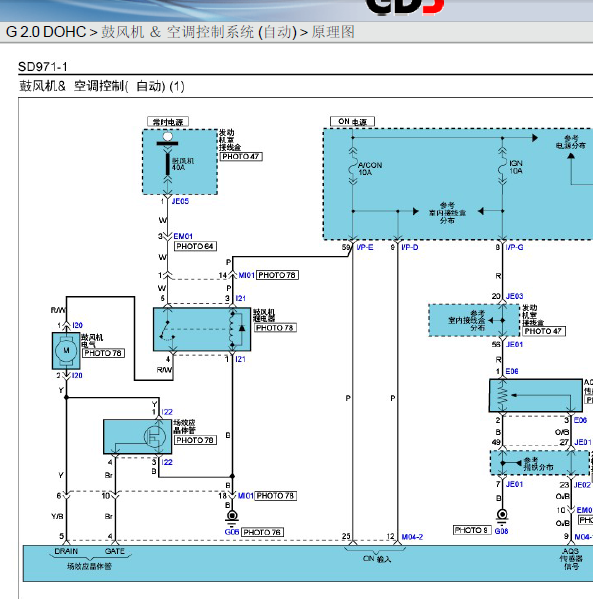
Task: Open PHOTO 78 for the 鼓风机继电器 relay
Action: click(x=275, y=328)
